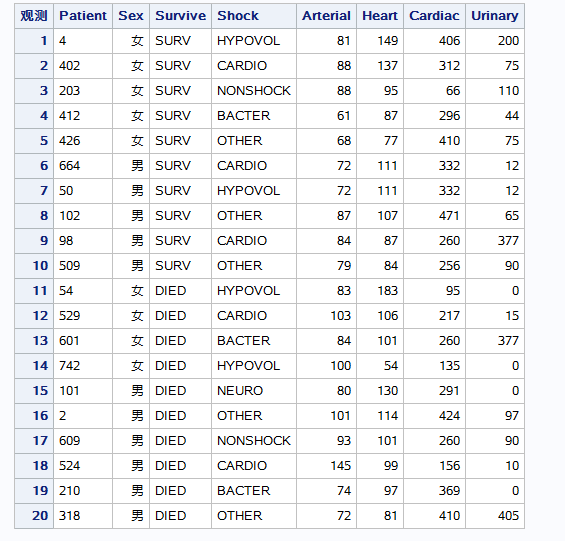Click the Arterial column header
The height and width of the screenshot is (541, 565).
pyautogui.click(x=326, y=16)
